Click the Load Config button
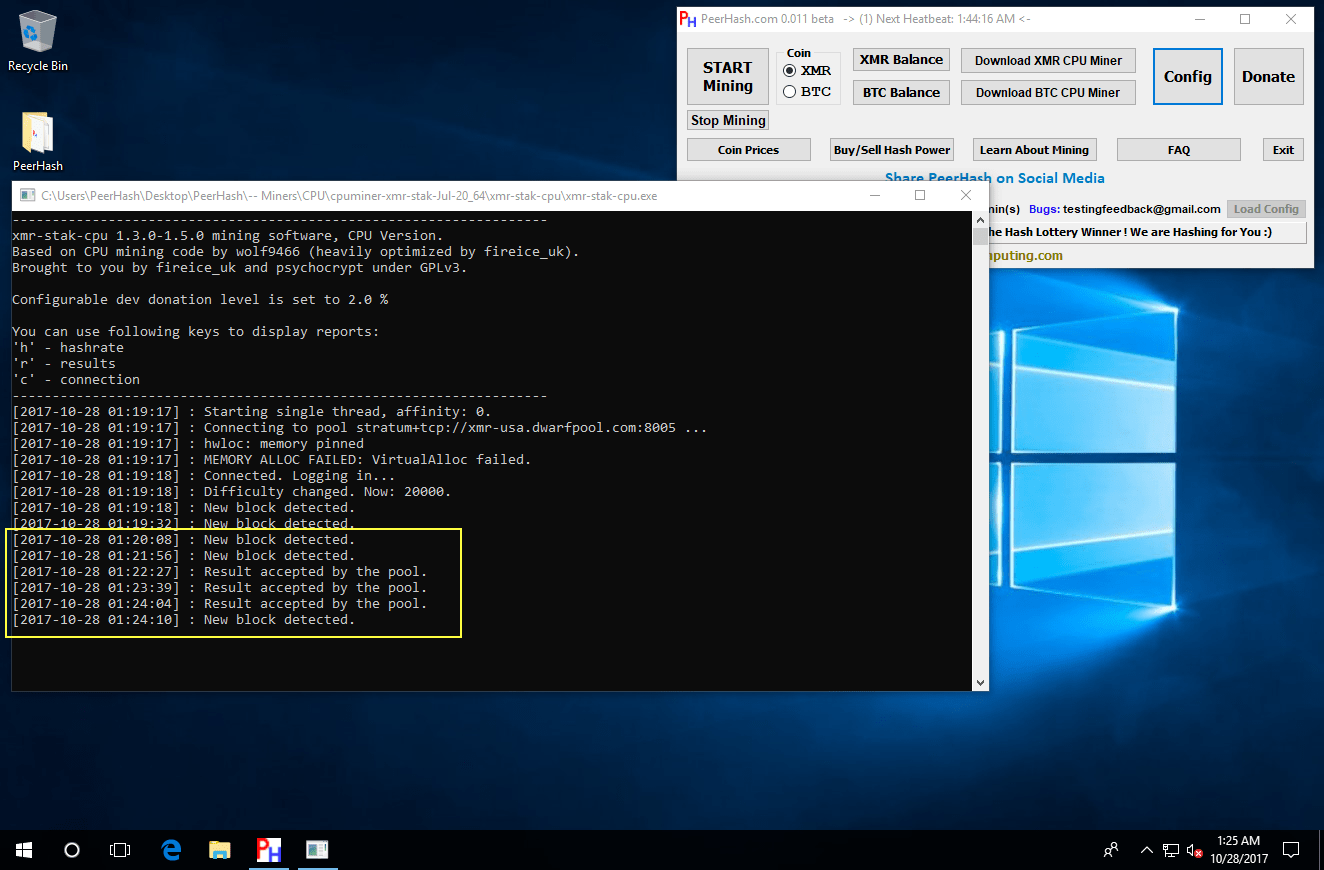 tap(1266, 209)
